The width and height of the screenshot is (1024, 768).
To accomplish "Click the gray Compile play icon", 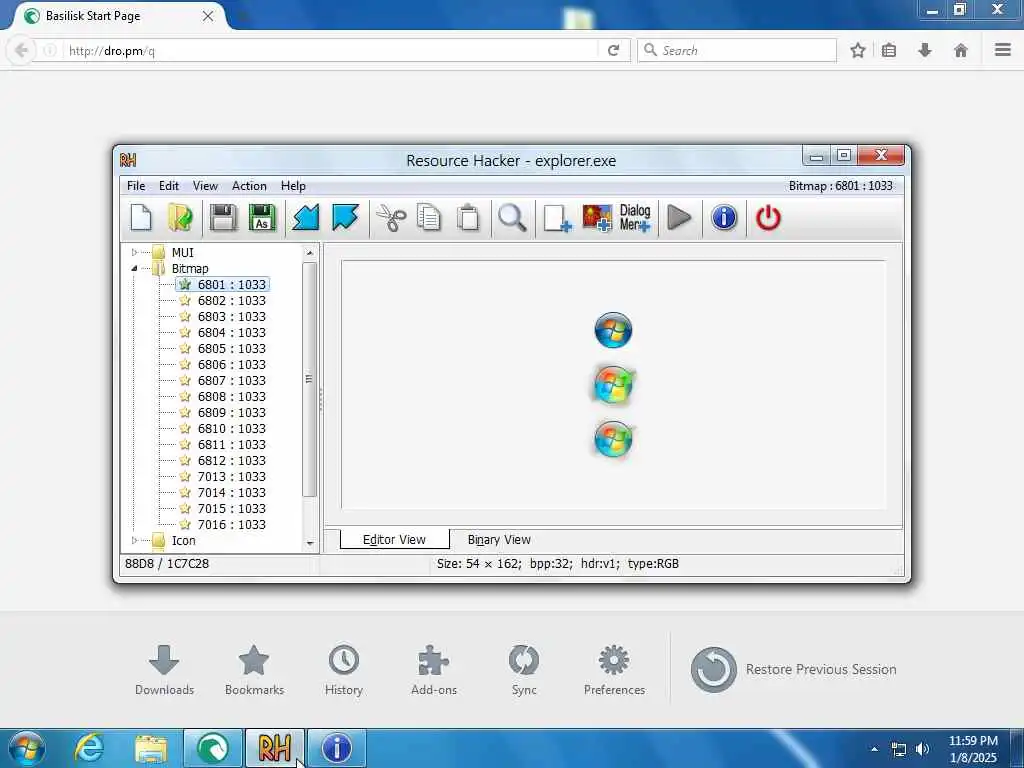I will [x=679, y=217].
